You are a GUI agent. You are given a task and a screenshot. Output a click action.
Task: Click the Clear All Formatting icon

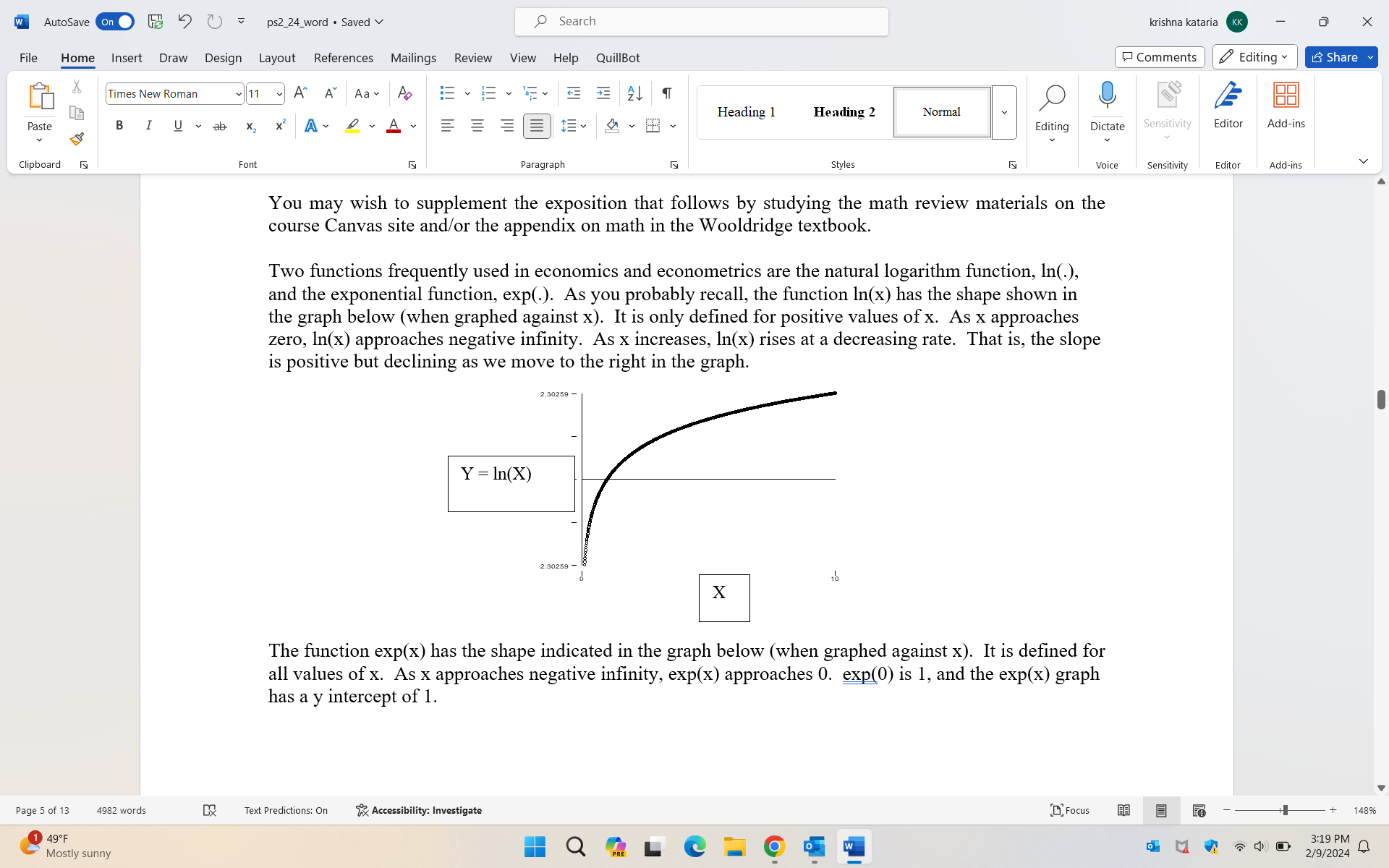click(x=404, y=93)
